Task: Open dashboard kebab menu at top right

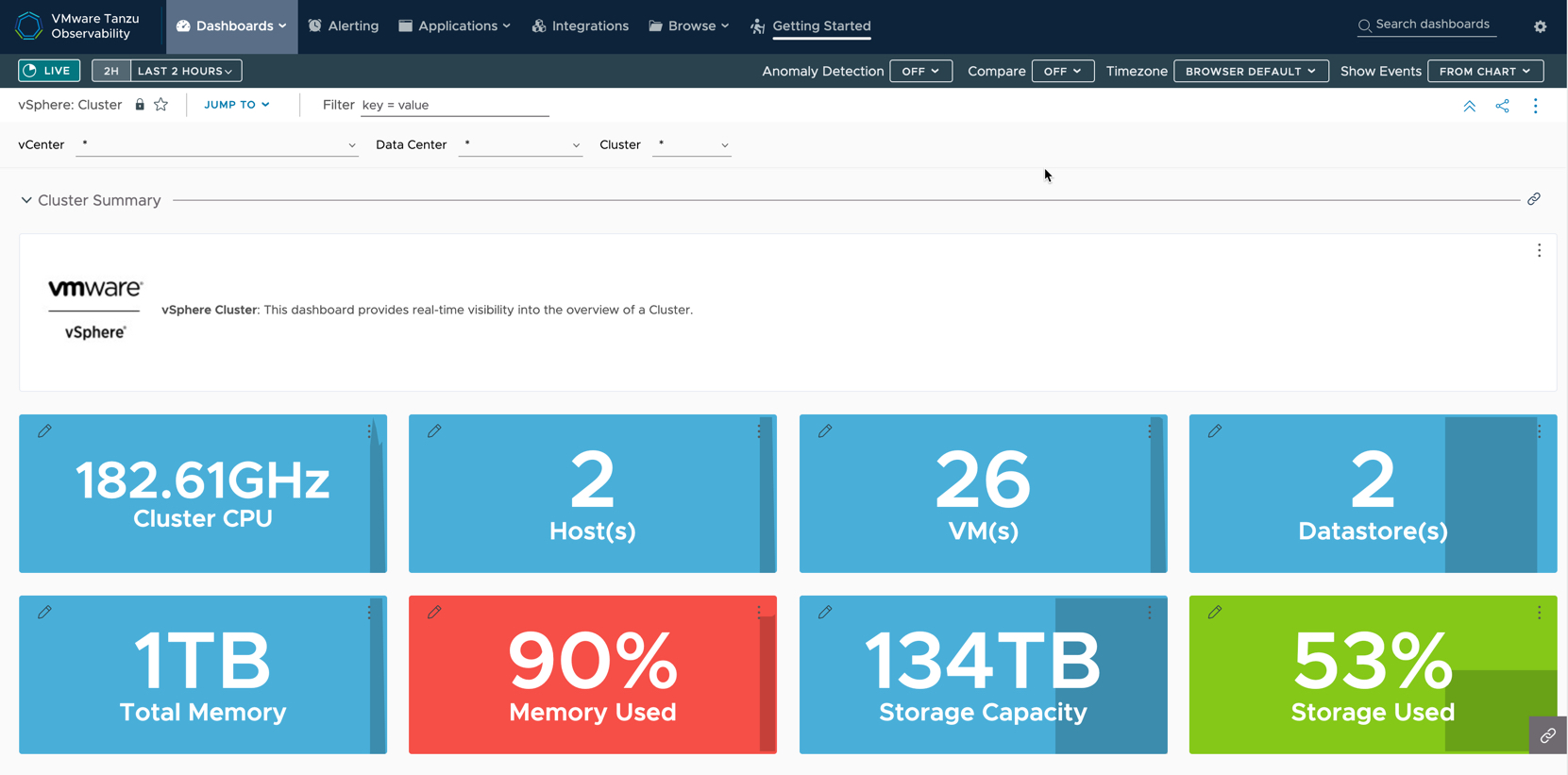Action: tap(1535, 106)
